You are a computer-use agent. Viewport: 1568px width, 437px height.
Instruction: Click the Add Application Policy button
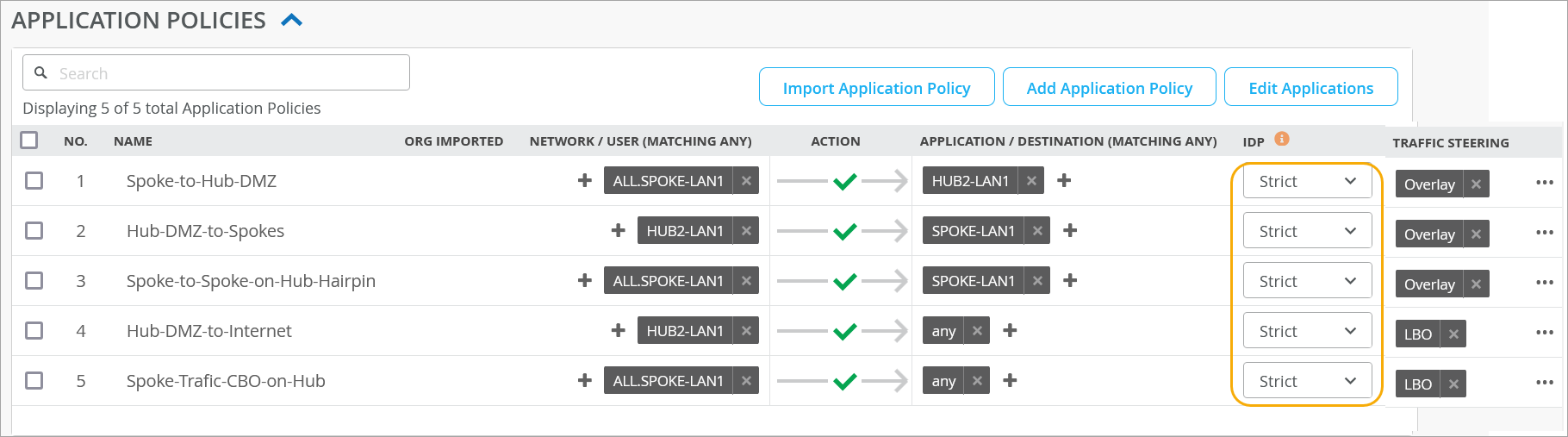pyautogui.click(x=1109, y=88)
